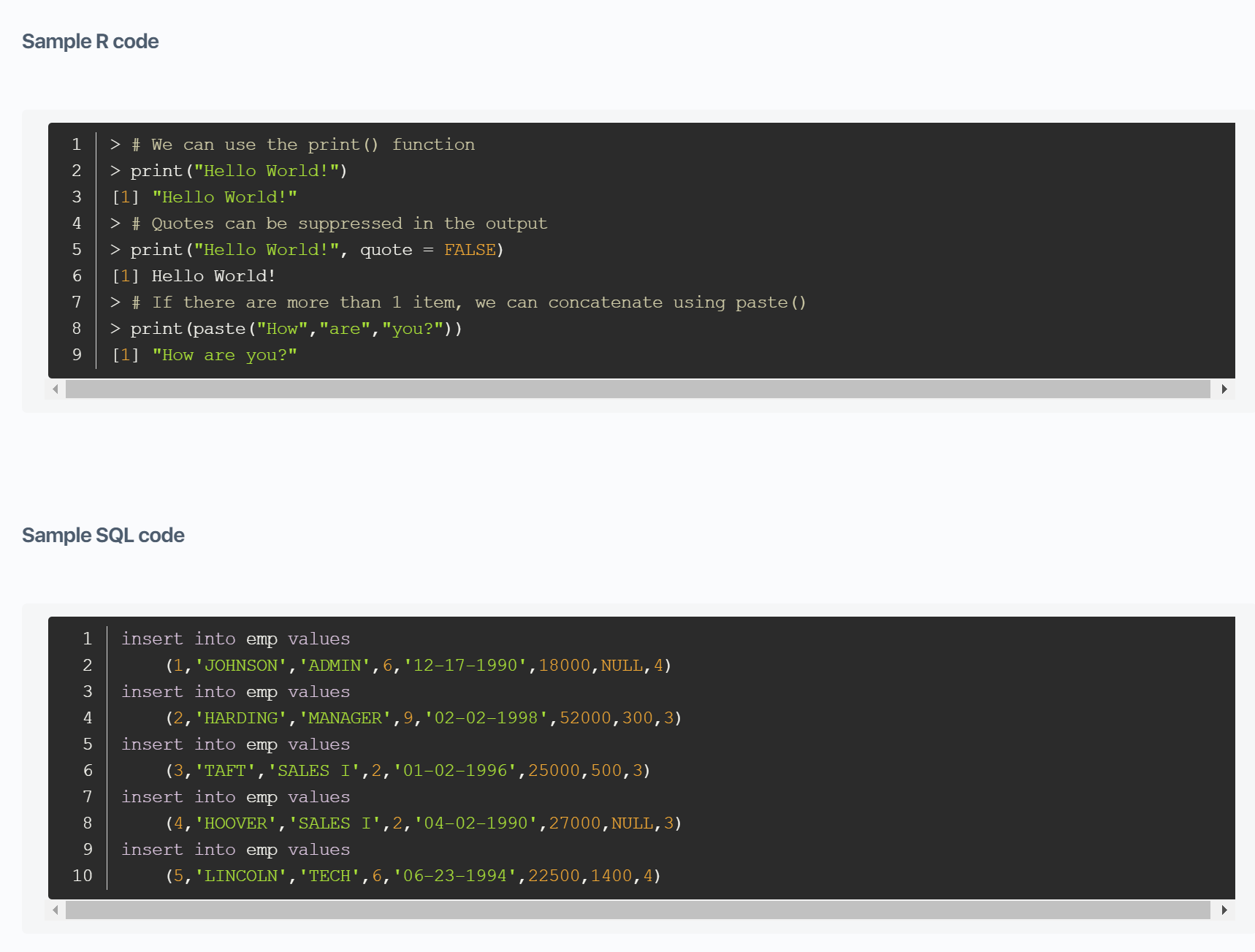1255x952 pixels.
Task: Click the R code scrollbar left arrow
Action: coord(56,389)
